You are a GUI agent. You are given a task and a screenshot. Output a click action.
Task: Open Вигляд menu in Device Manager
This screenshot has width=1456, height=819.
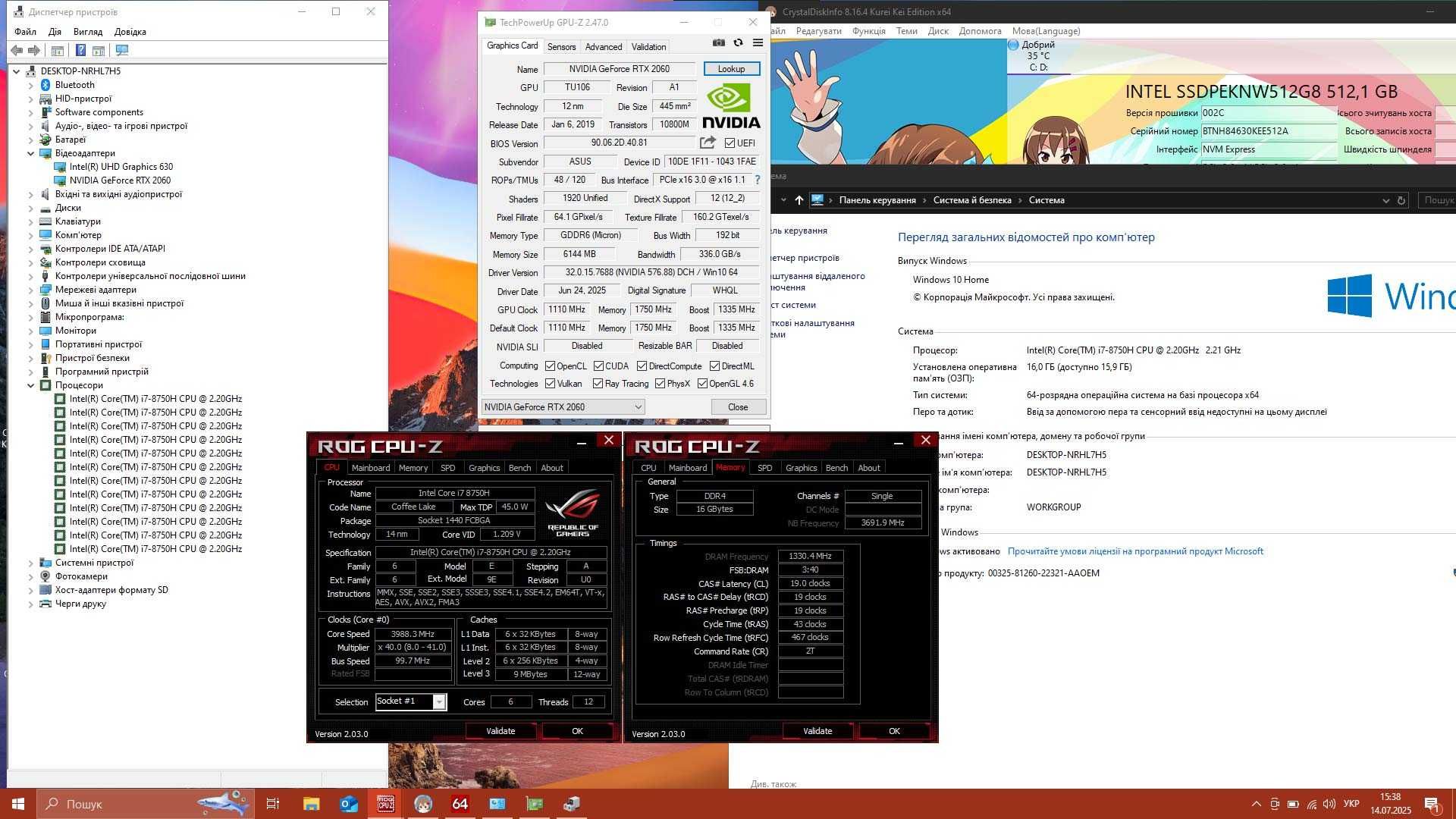[x=88, y=32]
